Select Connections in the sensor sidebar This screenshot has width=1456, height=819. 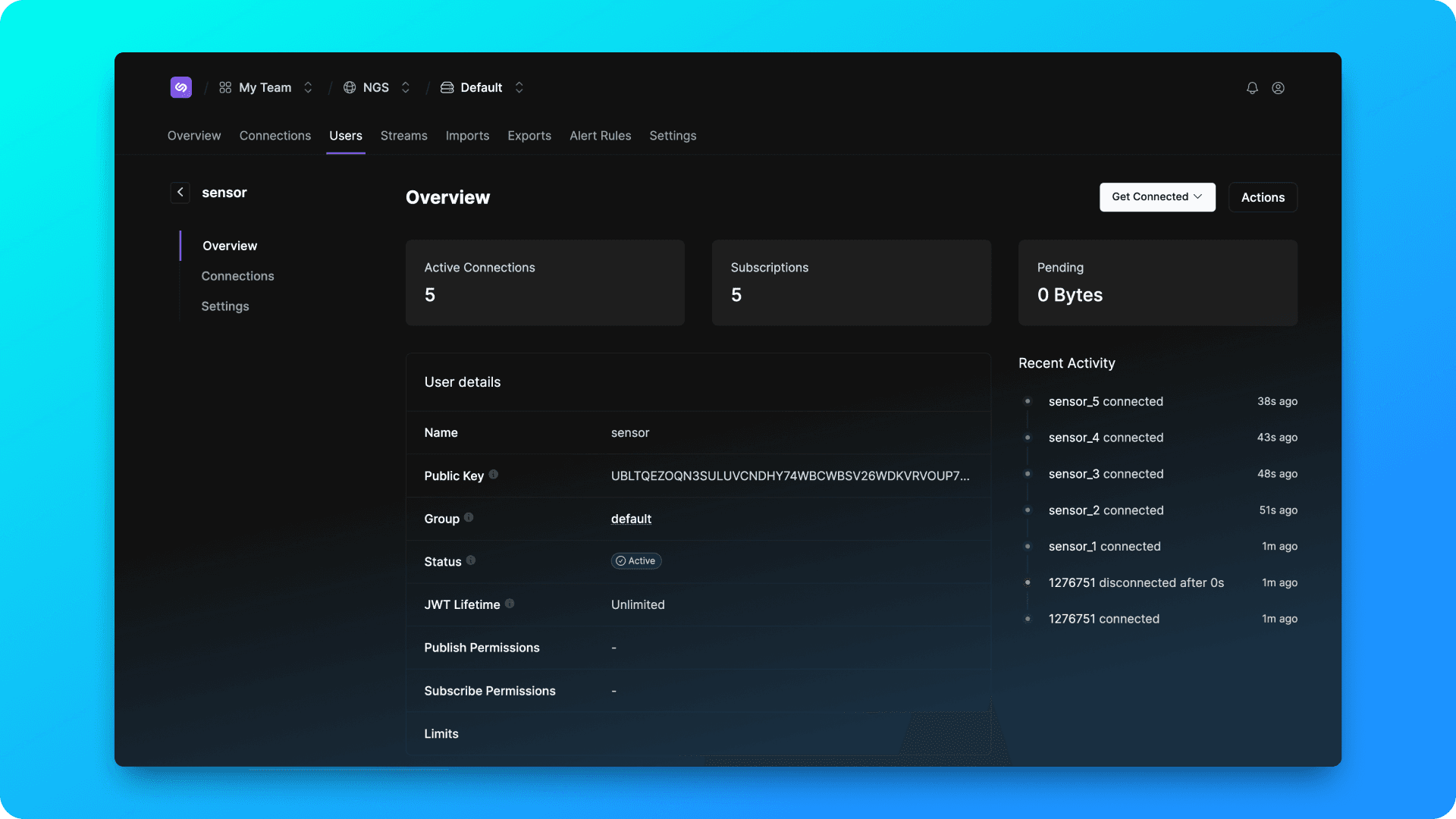[237, 276]
